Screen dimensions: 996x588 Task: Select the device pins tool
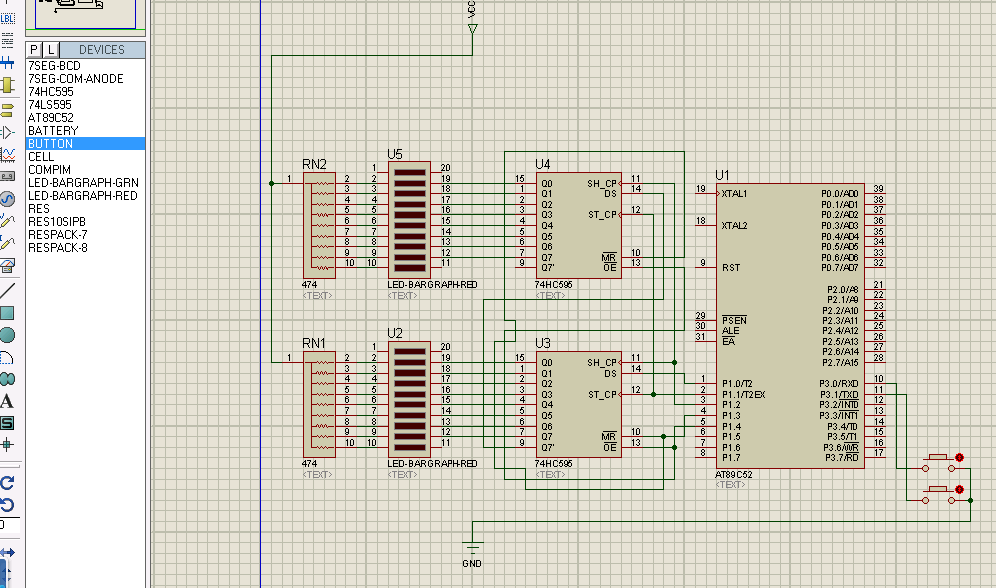tap(7, 132)
